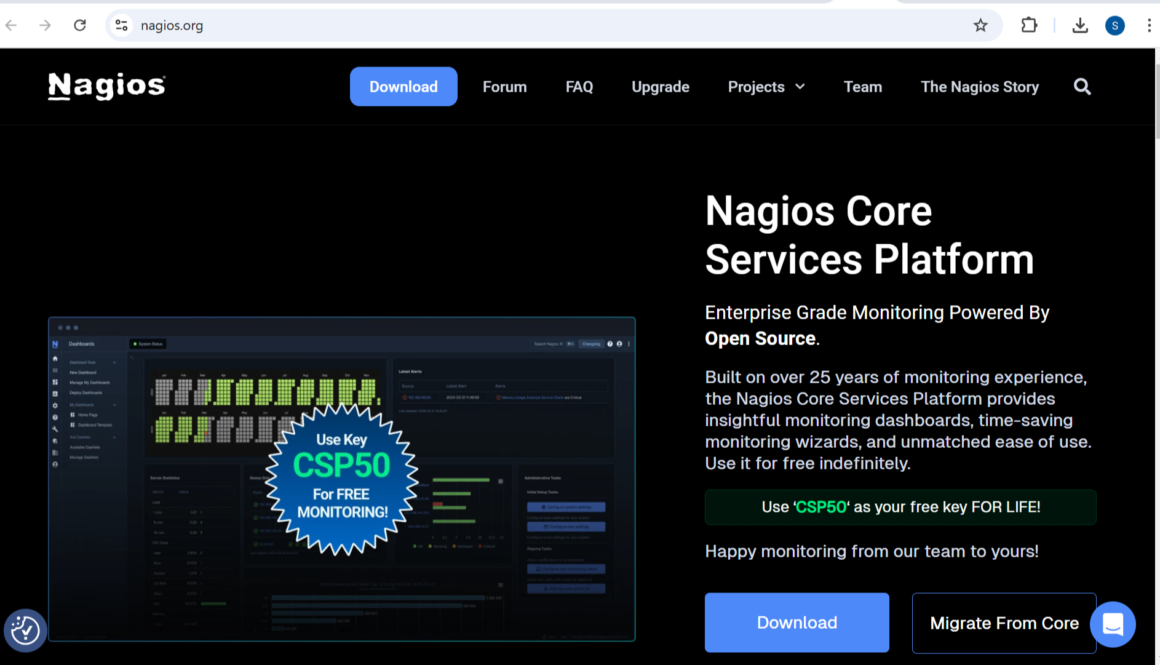Go back using the browser back arrow
This screenshot has height=665, width=1160.
point(11,25)
